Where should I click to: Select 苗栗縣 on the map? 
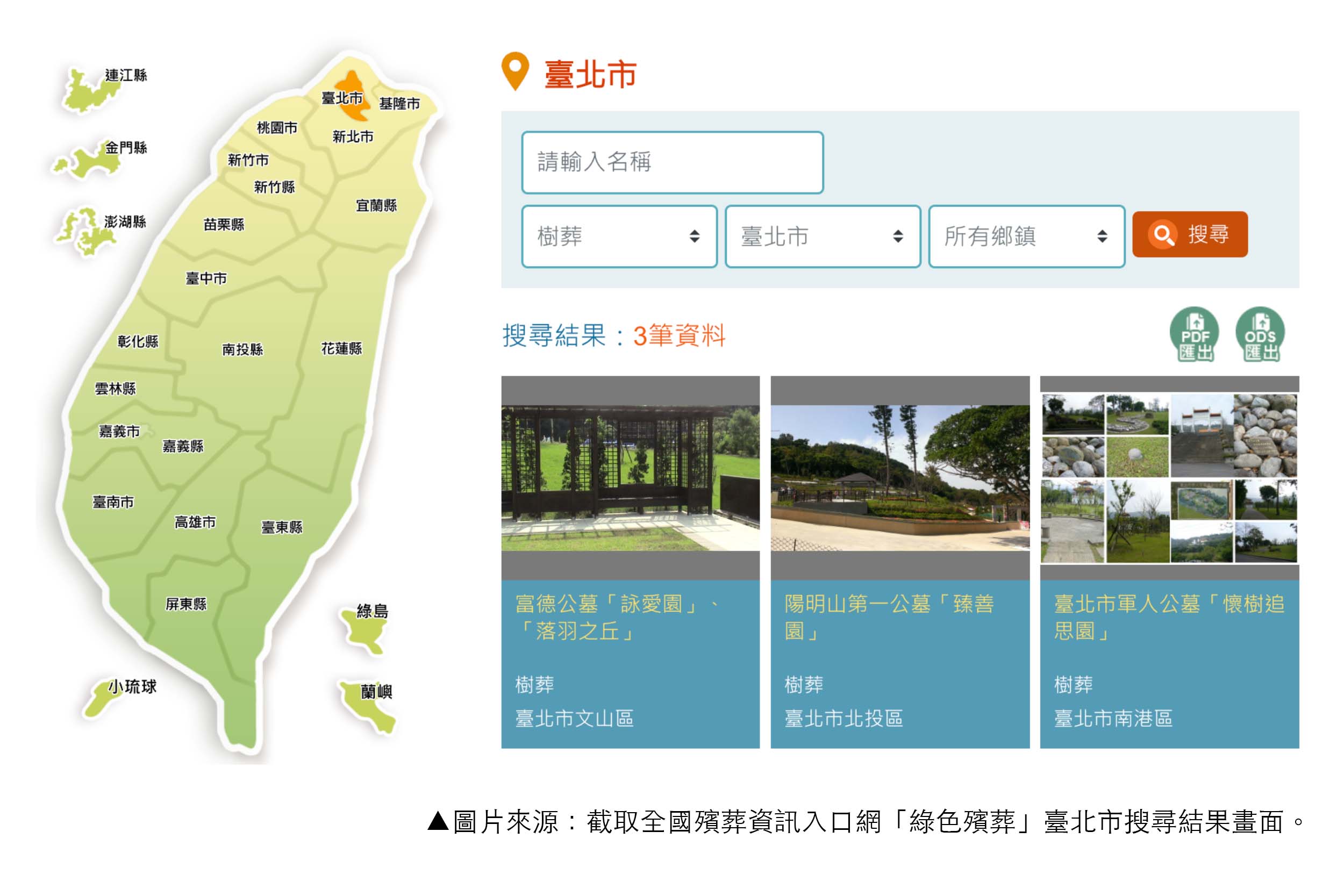[x=224, y=225]
